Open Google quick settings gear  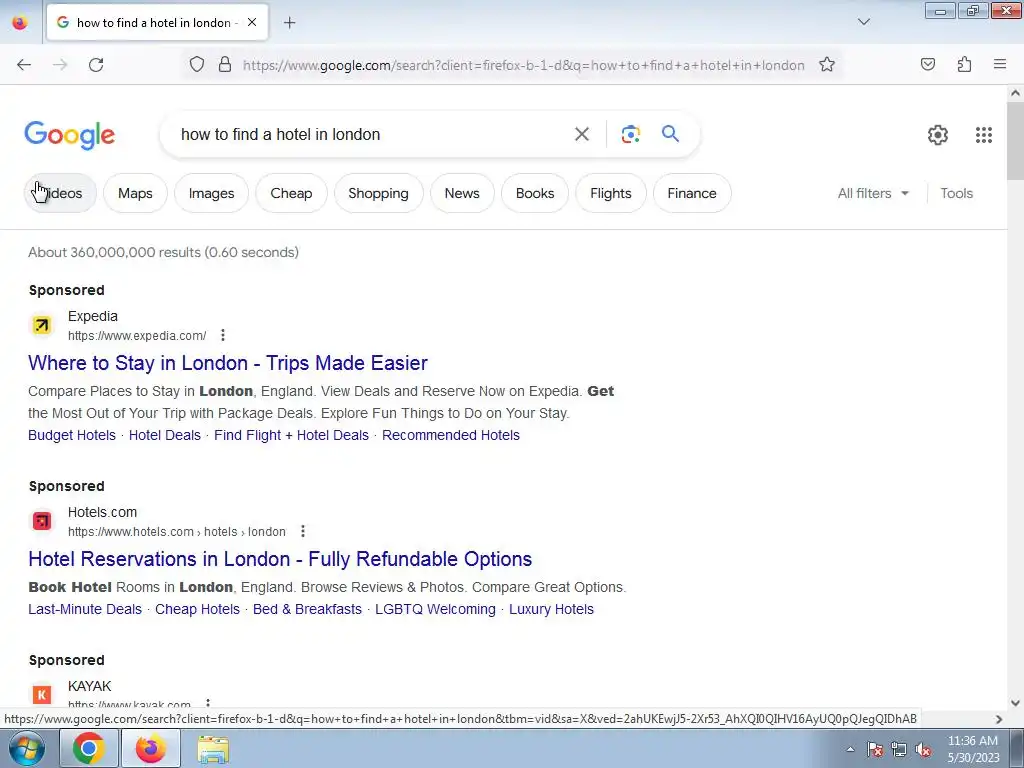(937, 135)
